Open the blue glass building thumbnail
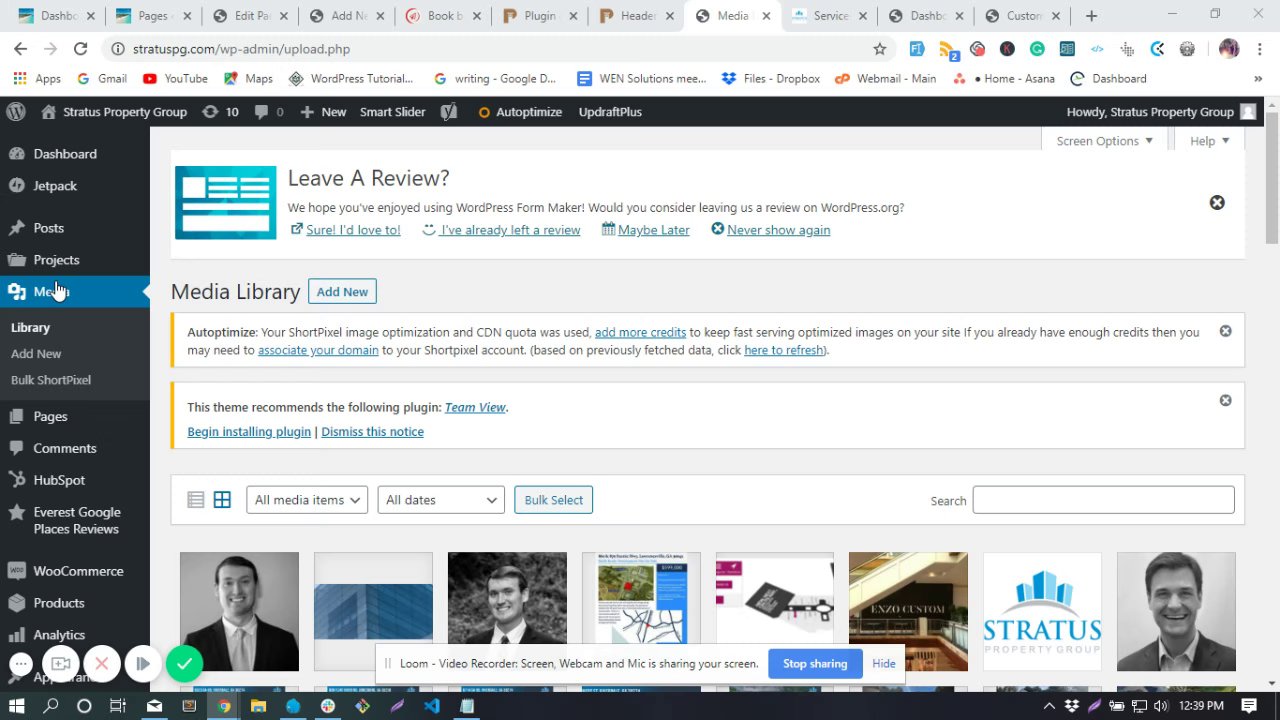Screen dimensions: 1280x720 point(373,612)
